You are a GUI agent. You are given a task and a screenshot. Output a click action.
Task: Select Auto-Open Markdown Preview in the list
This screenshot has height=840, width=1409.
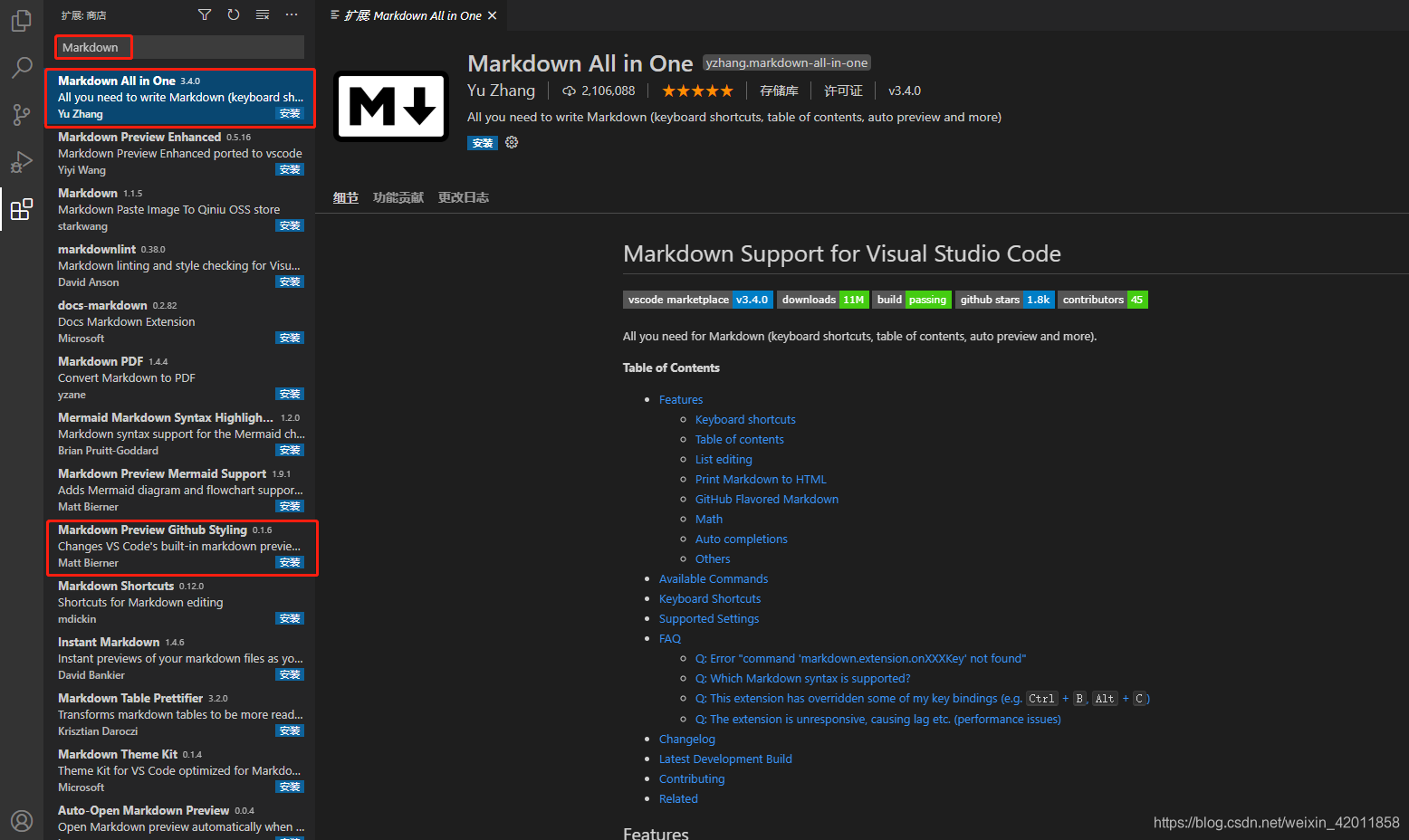(179, 820)
